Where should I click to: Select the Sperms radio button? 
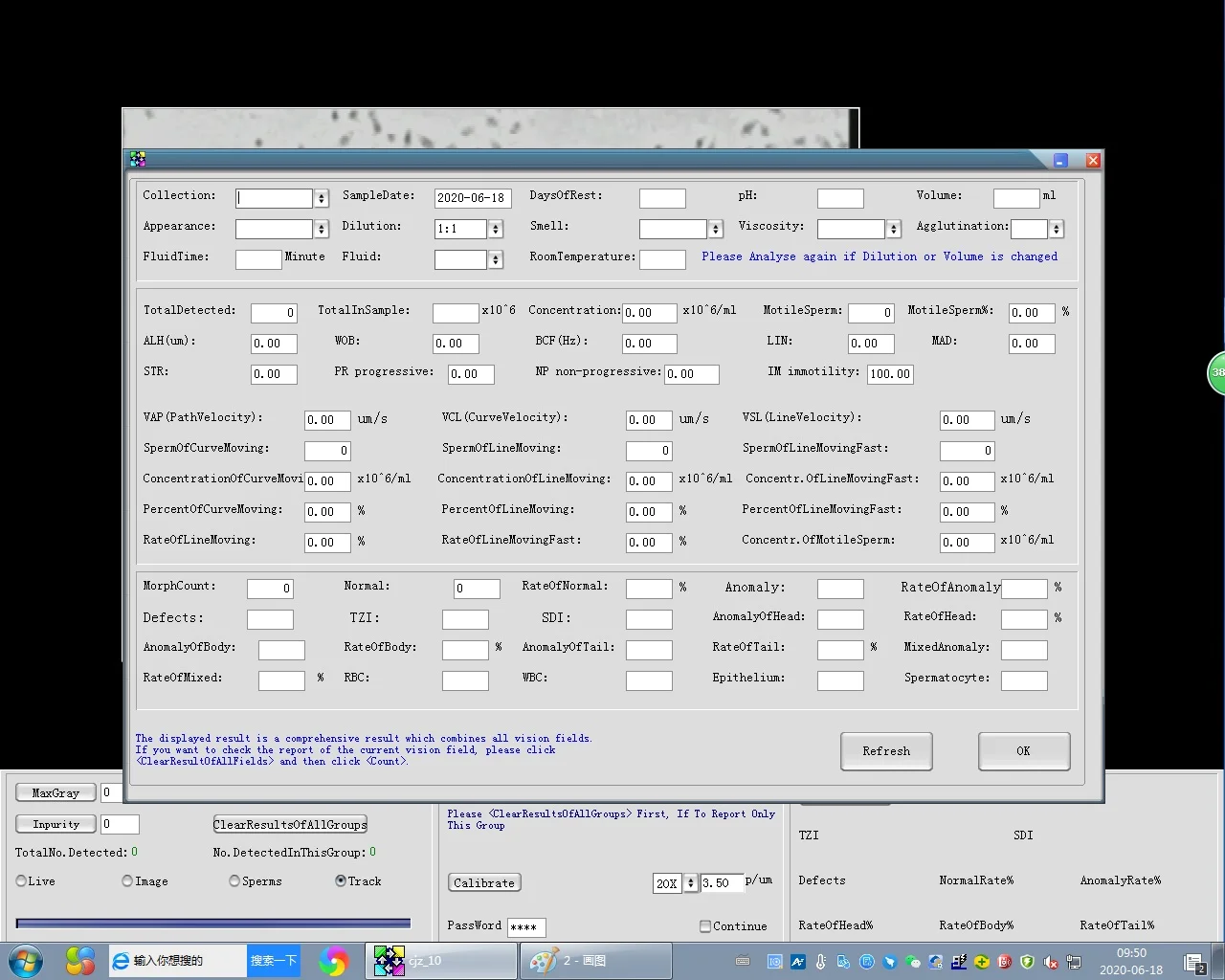point(234,880)
